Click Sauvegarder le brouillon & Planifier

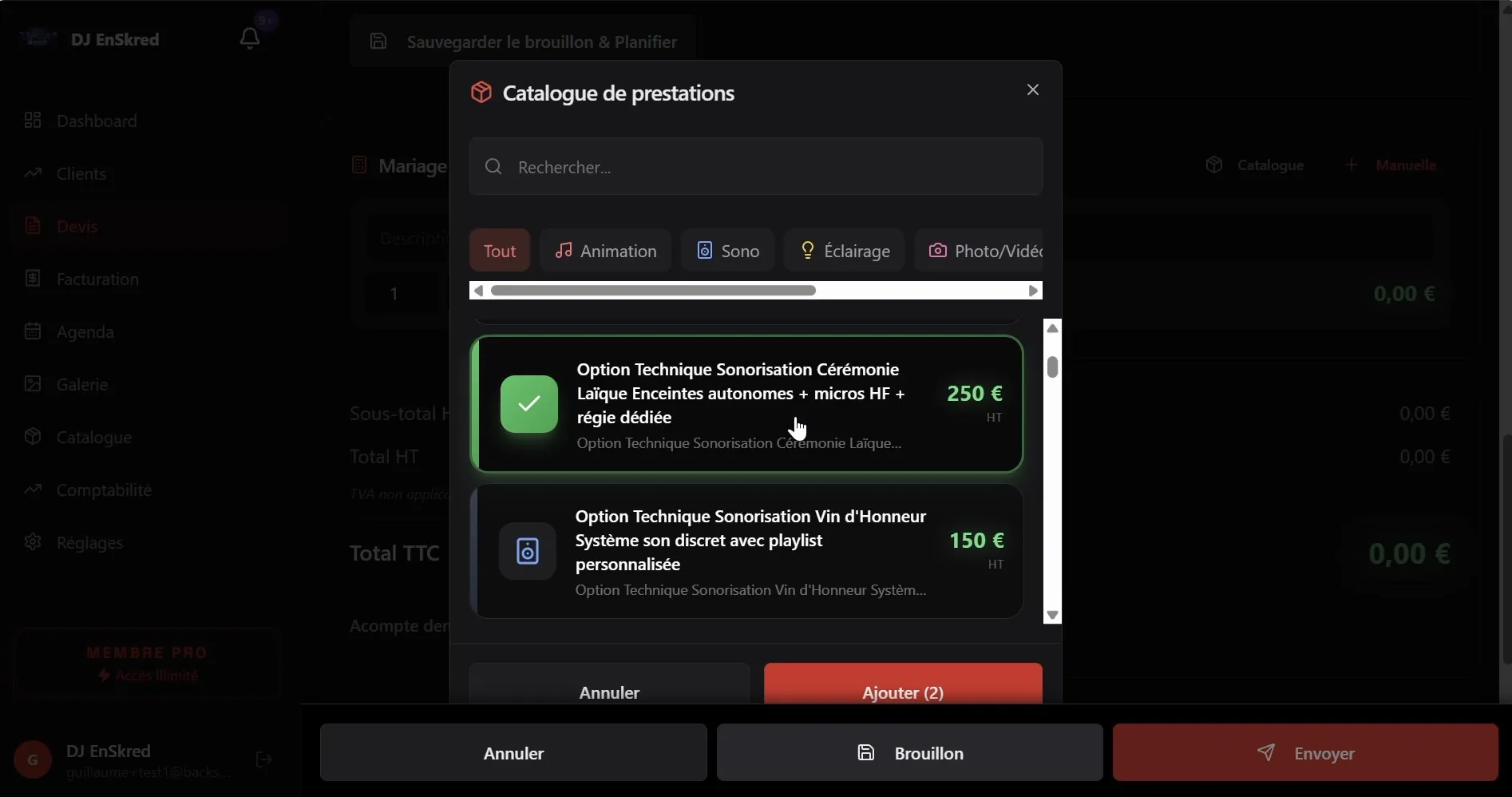[523, 42]
